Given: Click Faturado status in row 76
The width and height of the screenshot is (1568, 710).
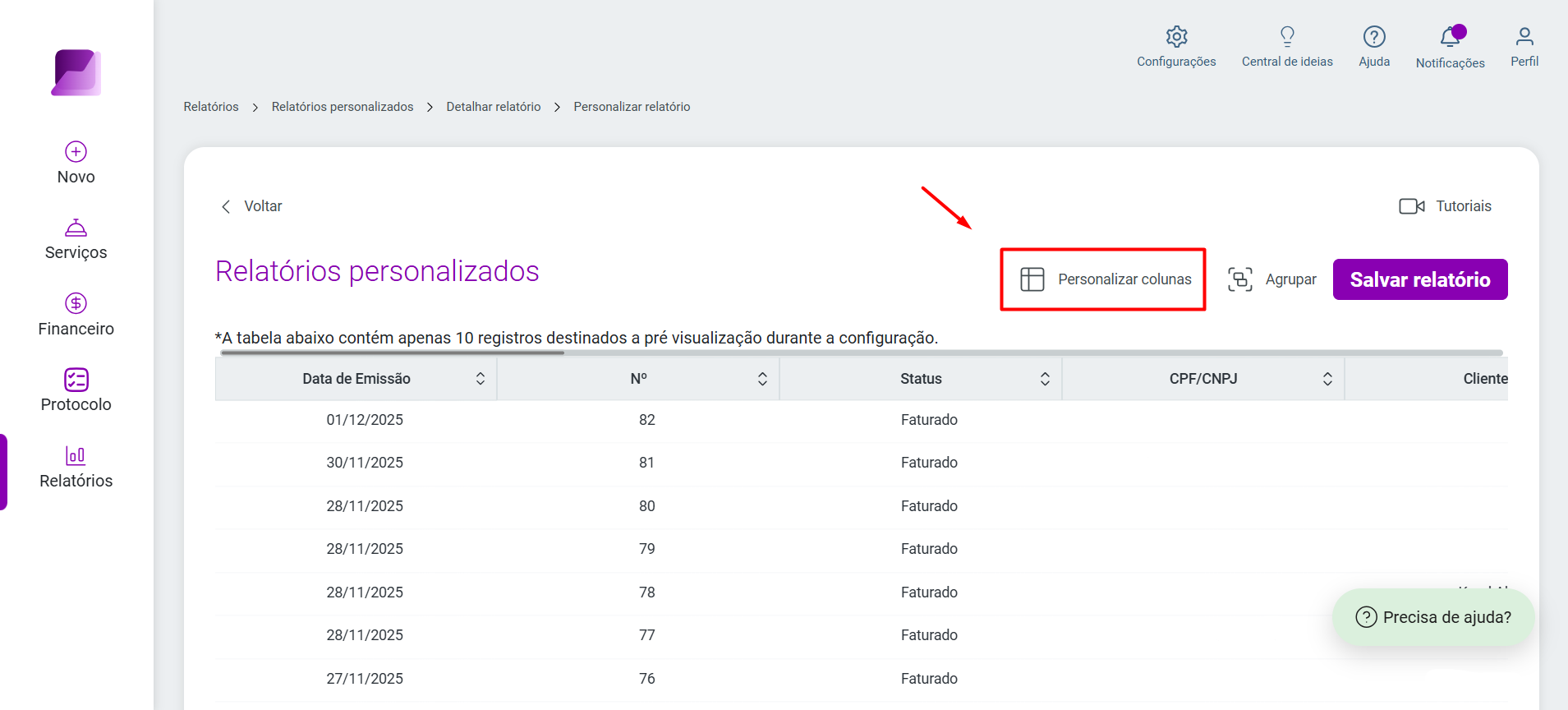Looking at the screenshot, I should (929, 679).
